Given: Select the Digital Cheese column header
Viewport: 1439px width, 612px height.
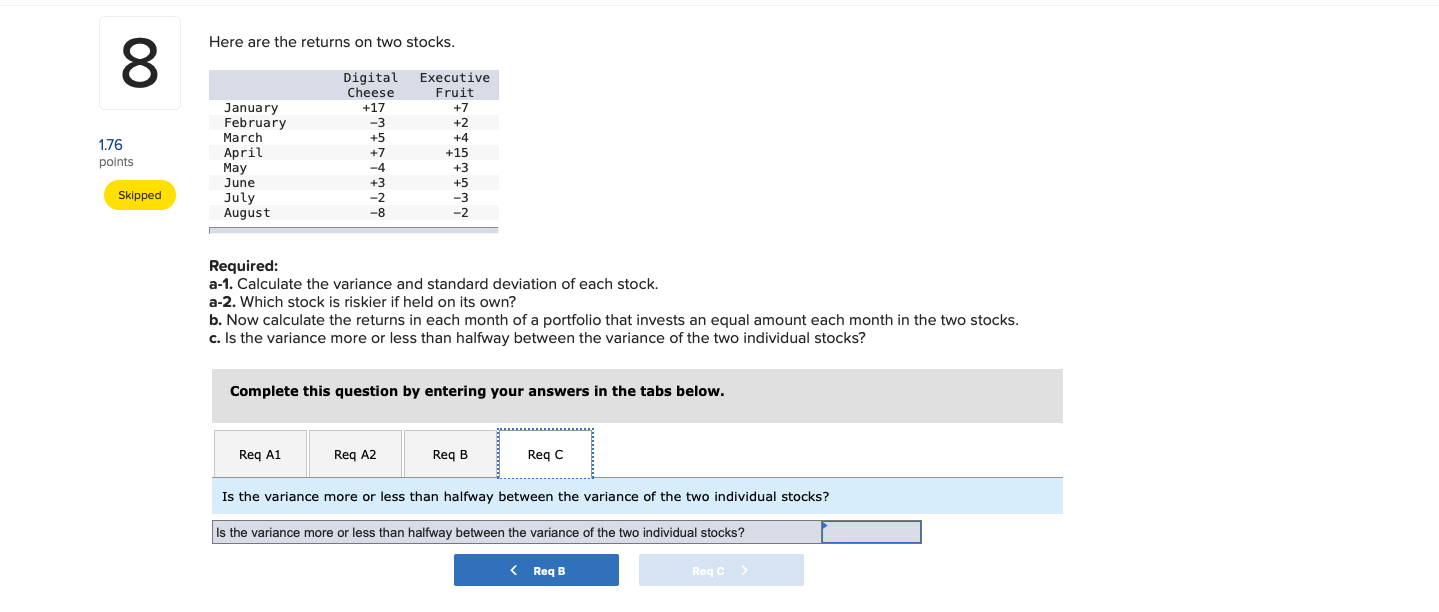Looking at the screenshot, I should (x=371, y=85).
